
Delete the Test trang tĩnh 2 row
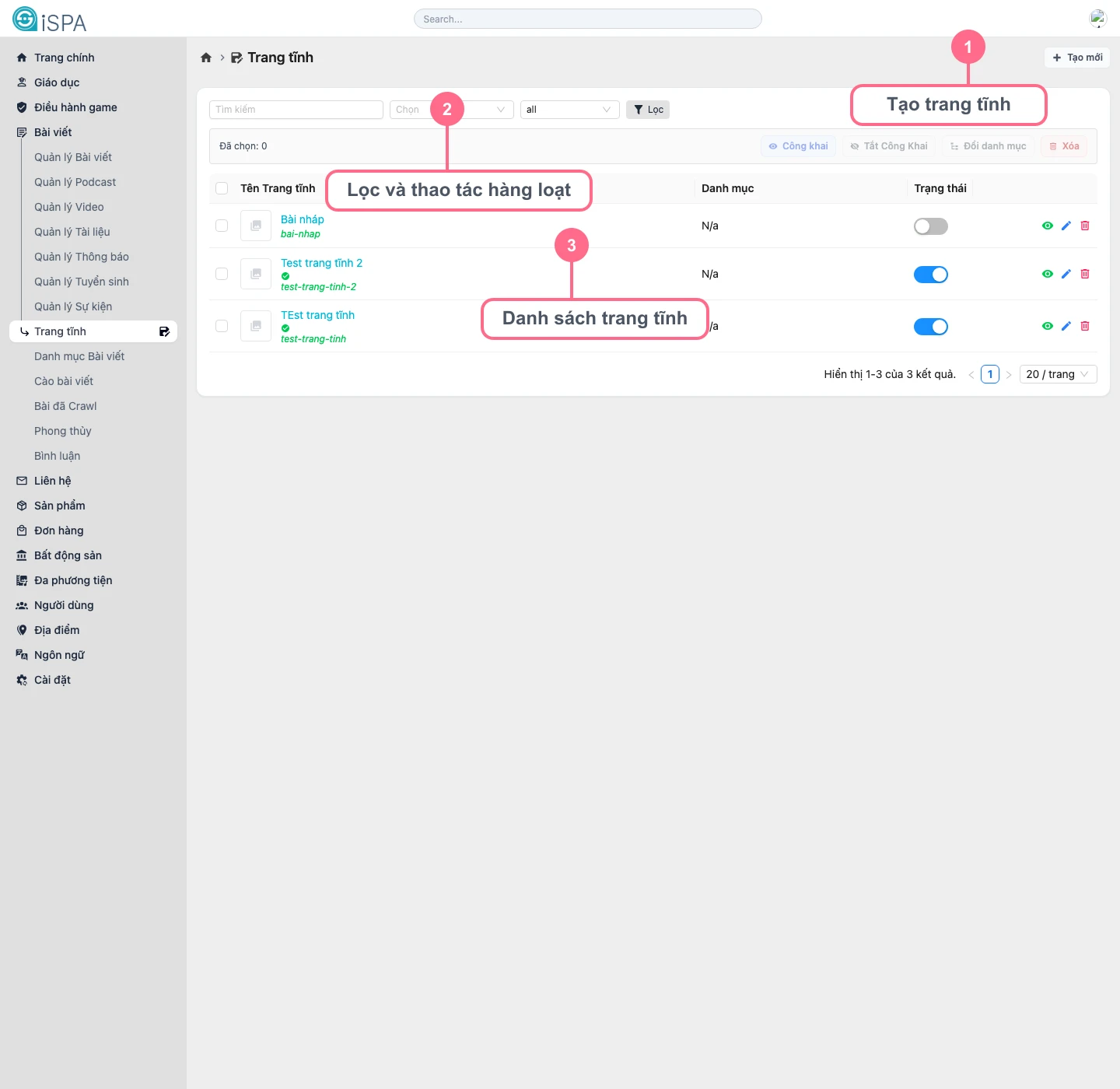pos(1085,274)
